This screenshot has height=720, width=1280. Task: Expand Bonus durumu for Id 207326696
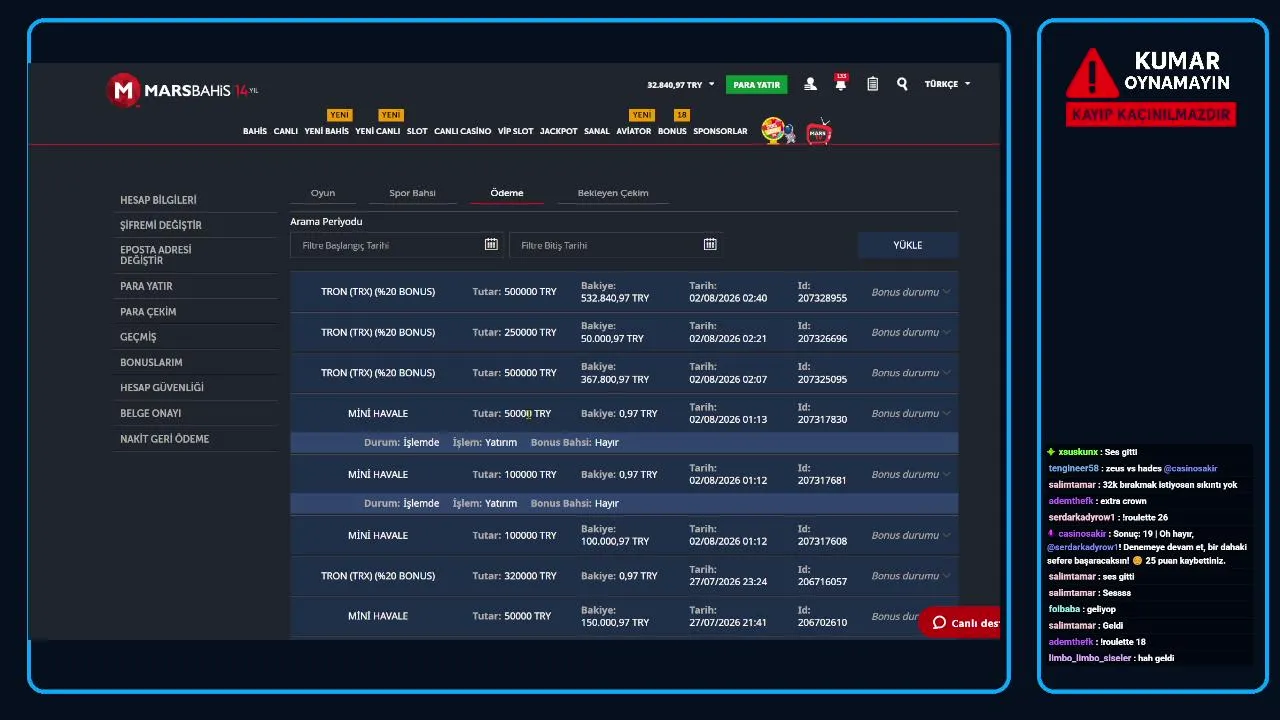pos(910,332)
